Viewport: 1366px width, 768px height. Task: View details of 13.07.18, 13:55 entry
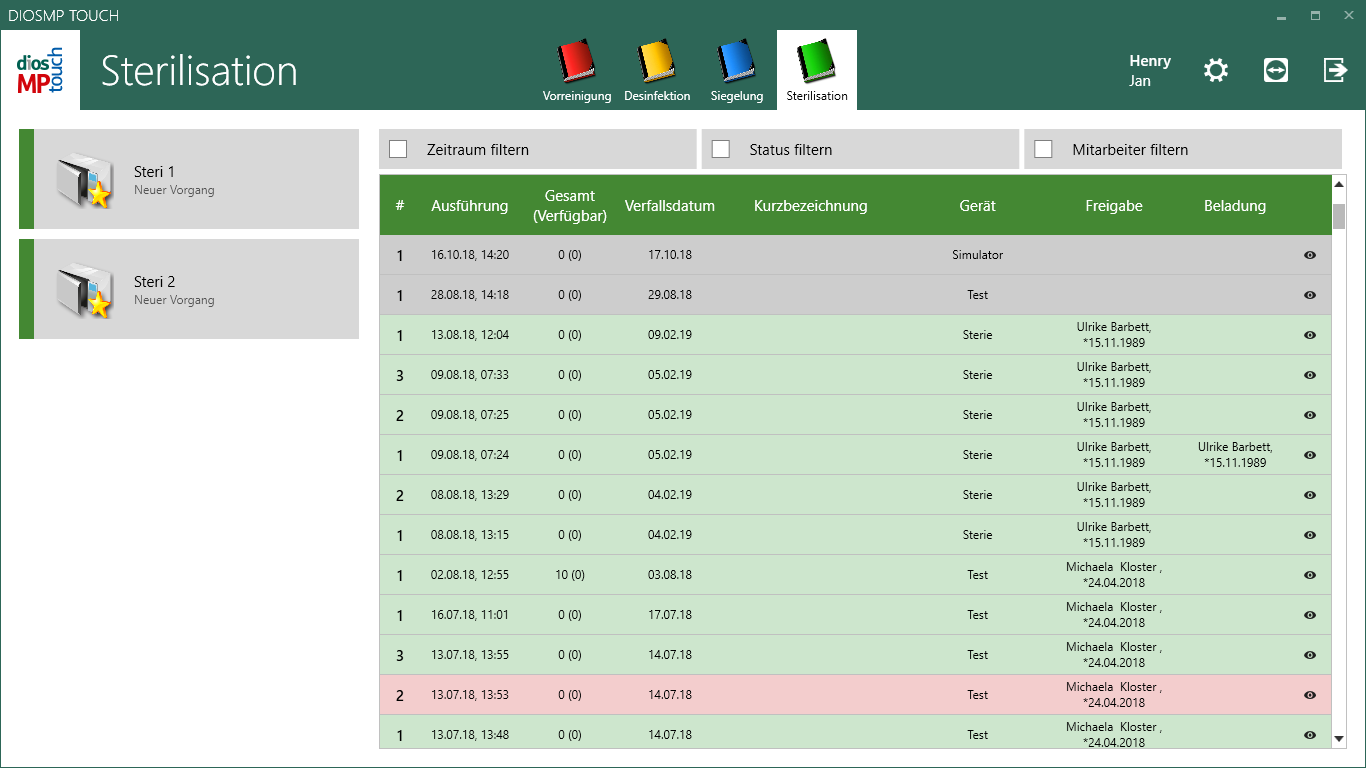tap(1310, 655)
